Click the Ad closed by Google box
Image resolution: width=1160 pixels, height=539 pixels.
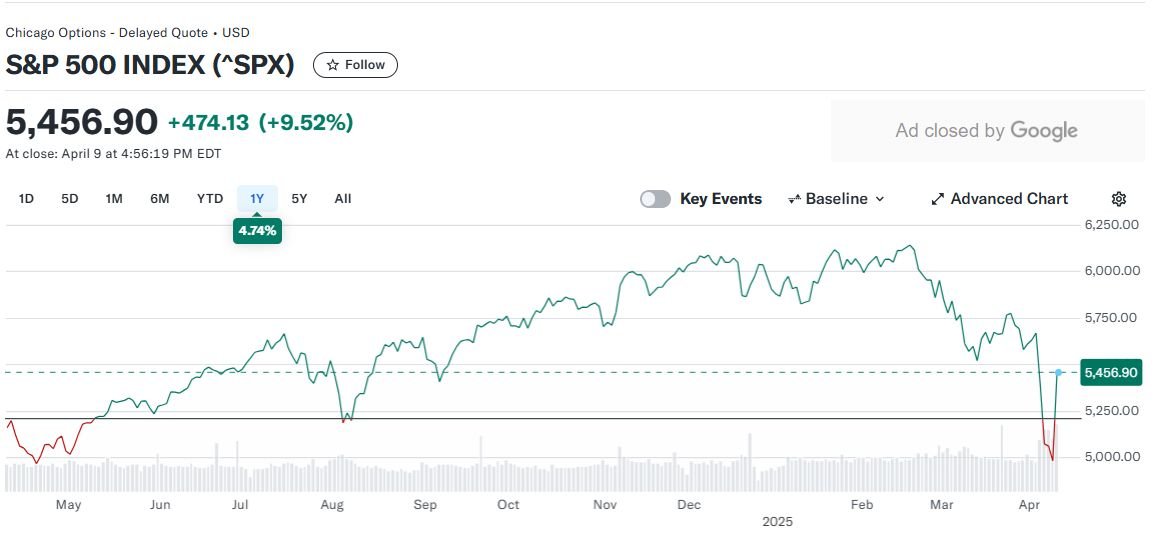pyautogui.click(x=987, y=131)
